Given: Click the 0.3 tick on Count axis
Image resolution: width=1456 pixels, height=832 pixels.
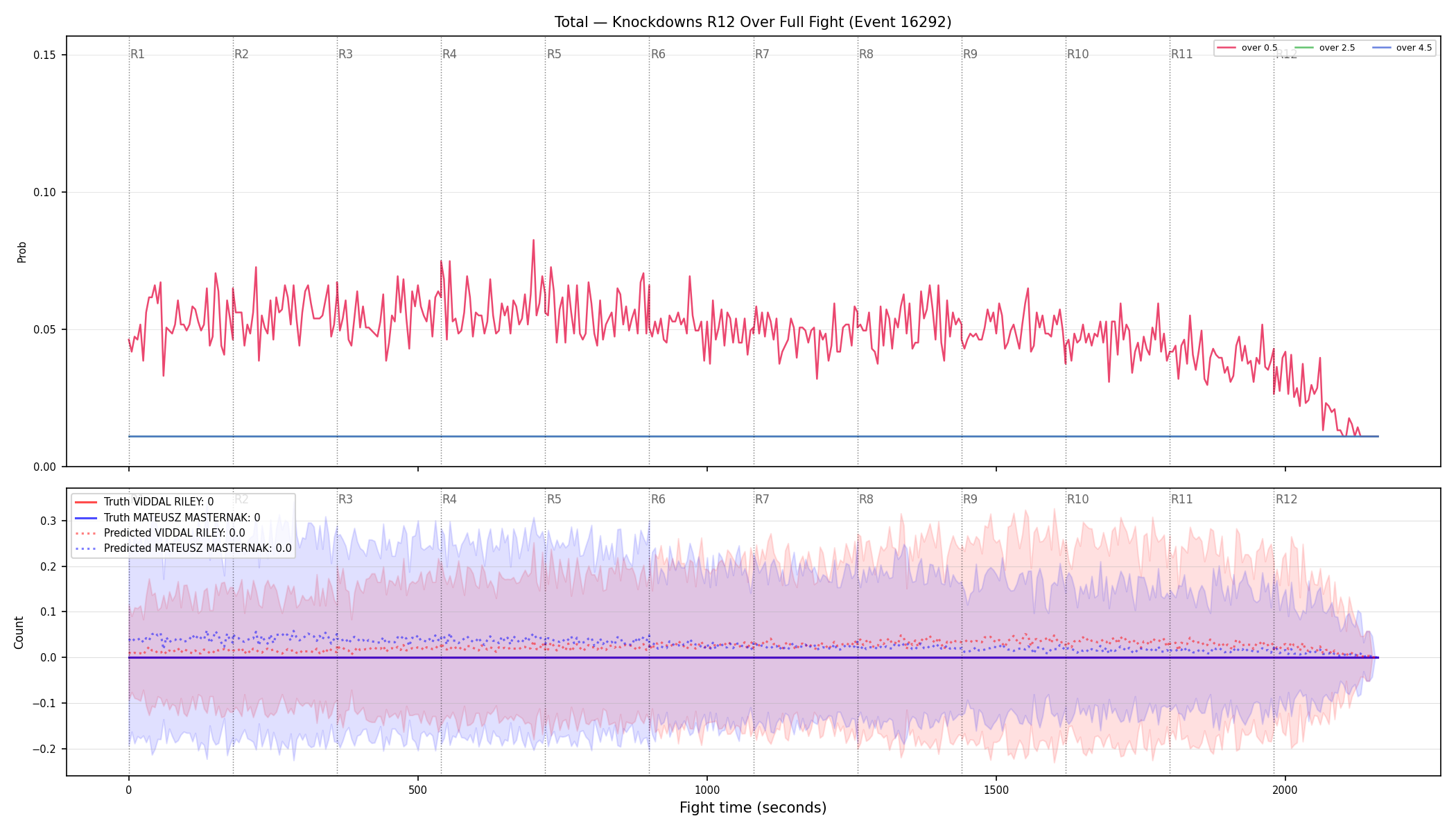Looking at the screenshot, I should (49, 521).
